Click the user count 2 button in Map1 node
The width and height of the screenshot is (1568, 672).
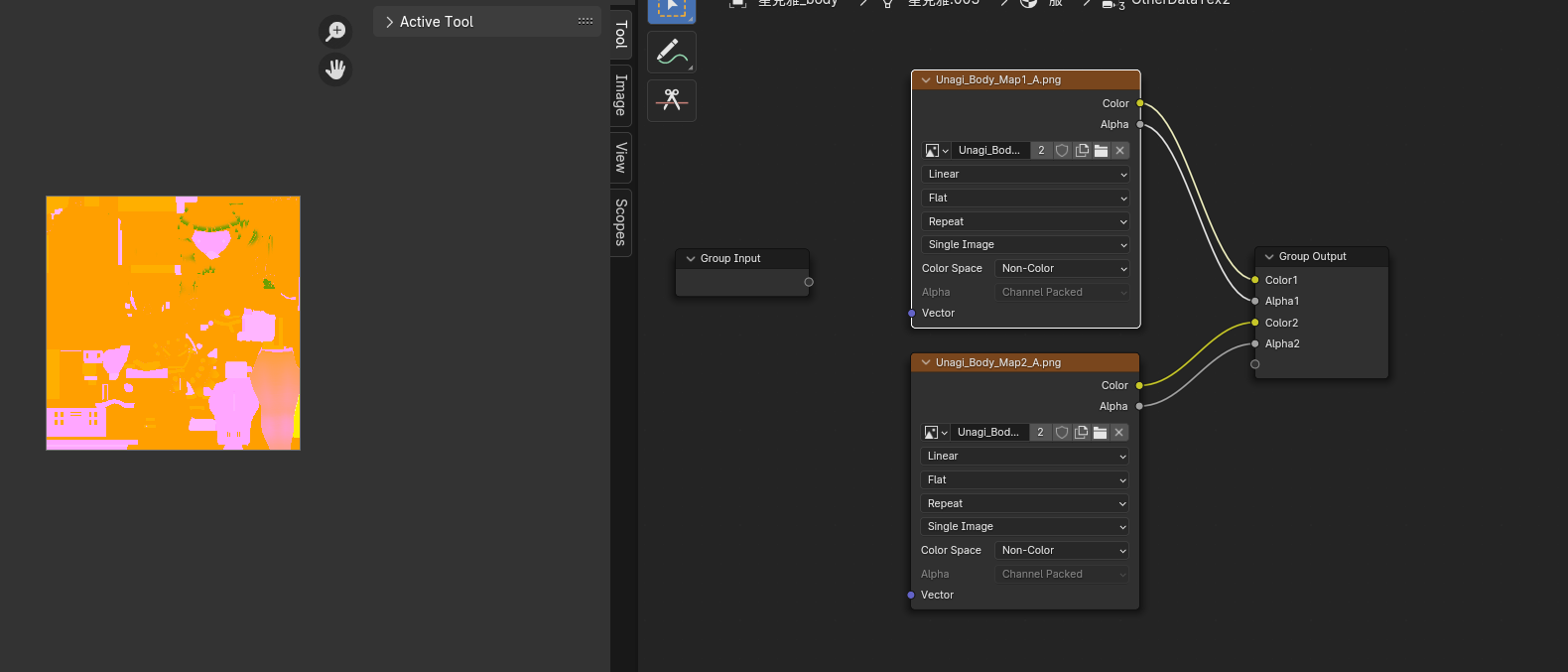click(x=1041, y=151)
